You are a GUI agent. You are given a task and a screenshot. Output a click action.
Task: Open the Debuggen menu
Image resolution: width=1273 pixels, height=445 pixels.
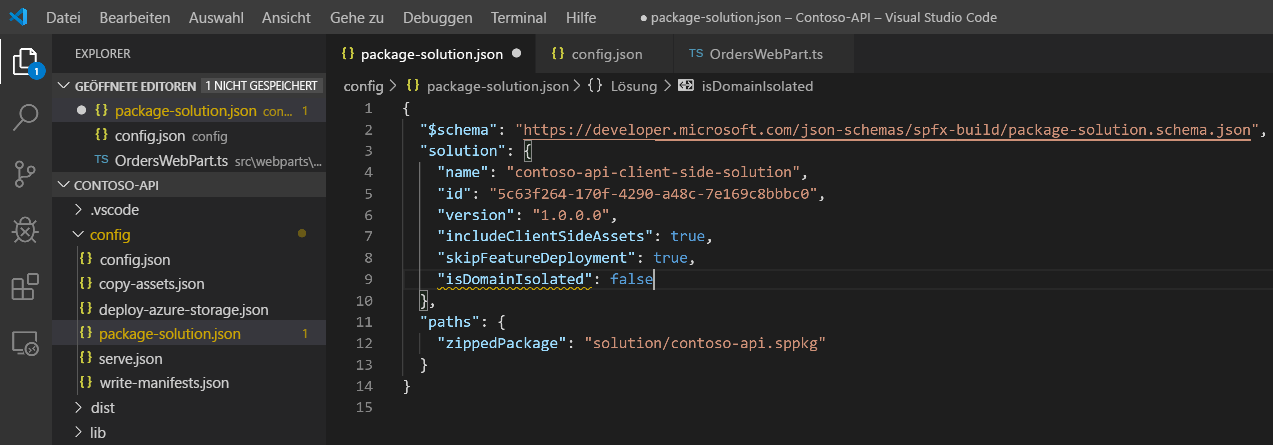(x=438, y=18)
